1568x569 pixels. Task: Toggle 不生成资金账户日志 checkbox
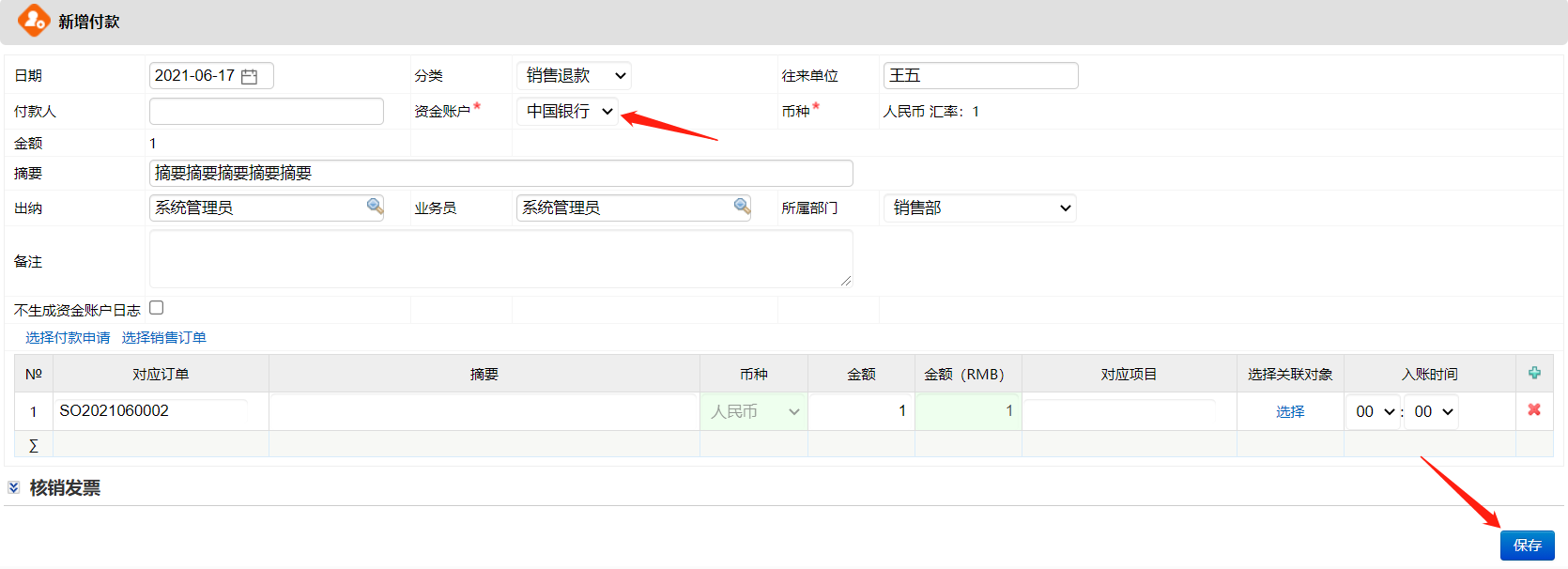(157, 308)
